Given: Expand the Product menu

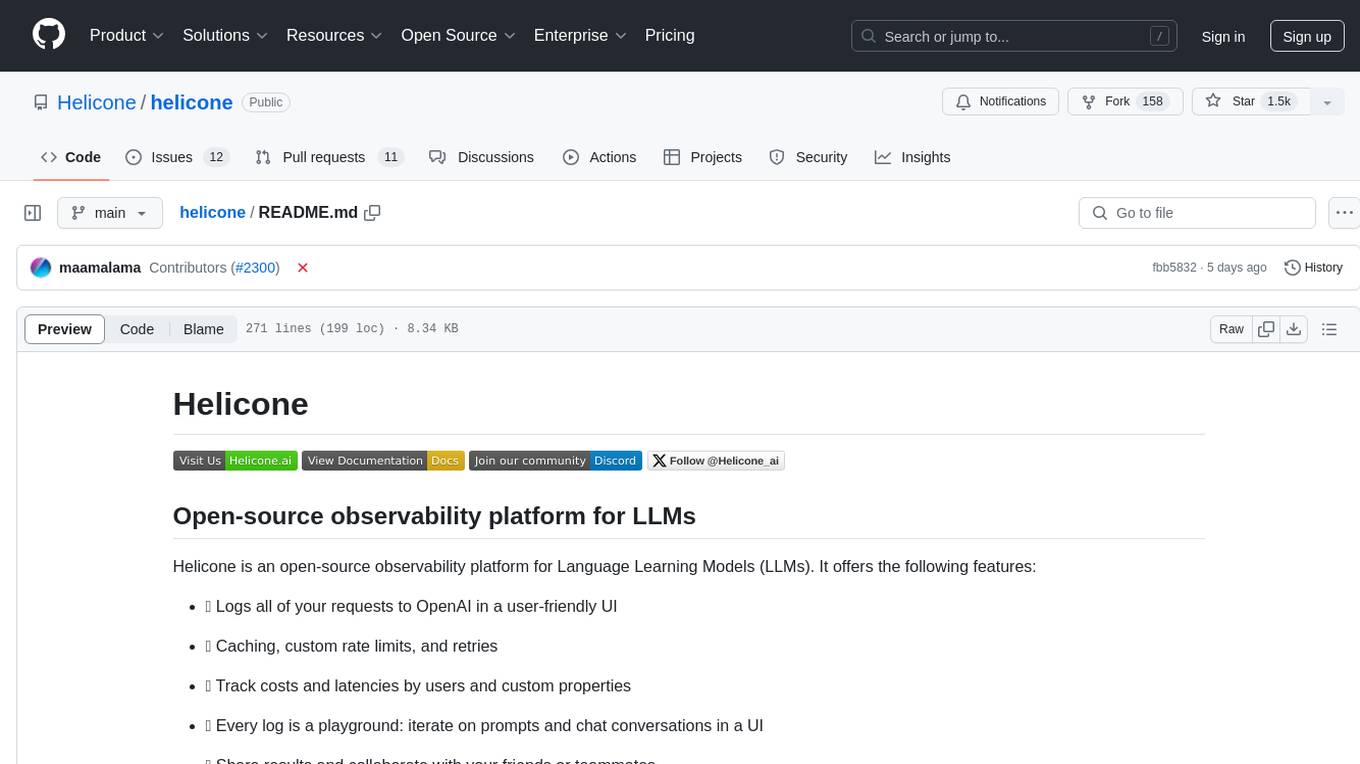Looking at the screenshot, I should (x=127, y=35).
